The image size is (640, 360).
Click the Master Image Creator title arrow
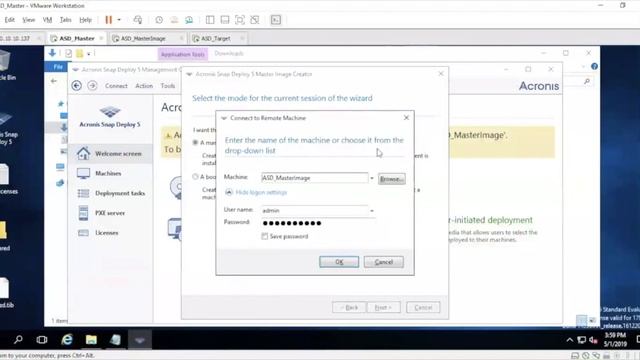pyautogui.click(x=189, y=74)
